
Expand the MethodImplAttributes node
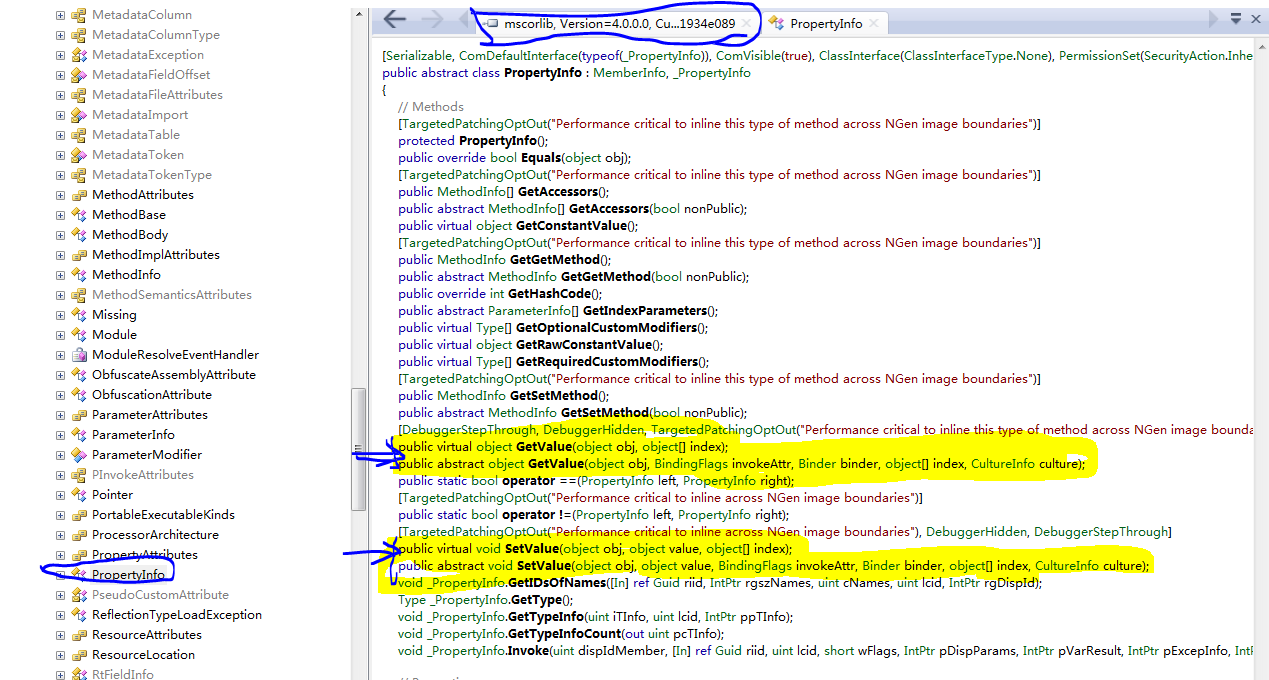coord(60,255)
